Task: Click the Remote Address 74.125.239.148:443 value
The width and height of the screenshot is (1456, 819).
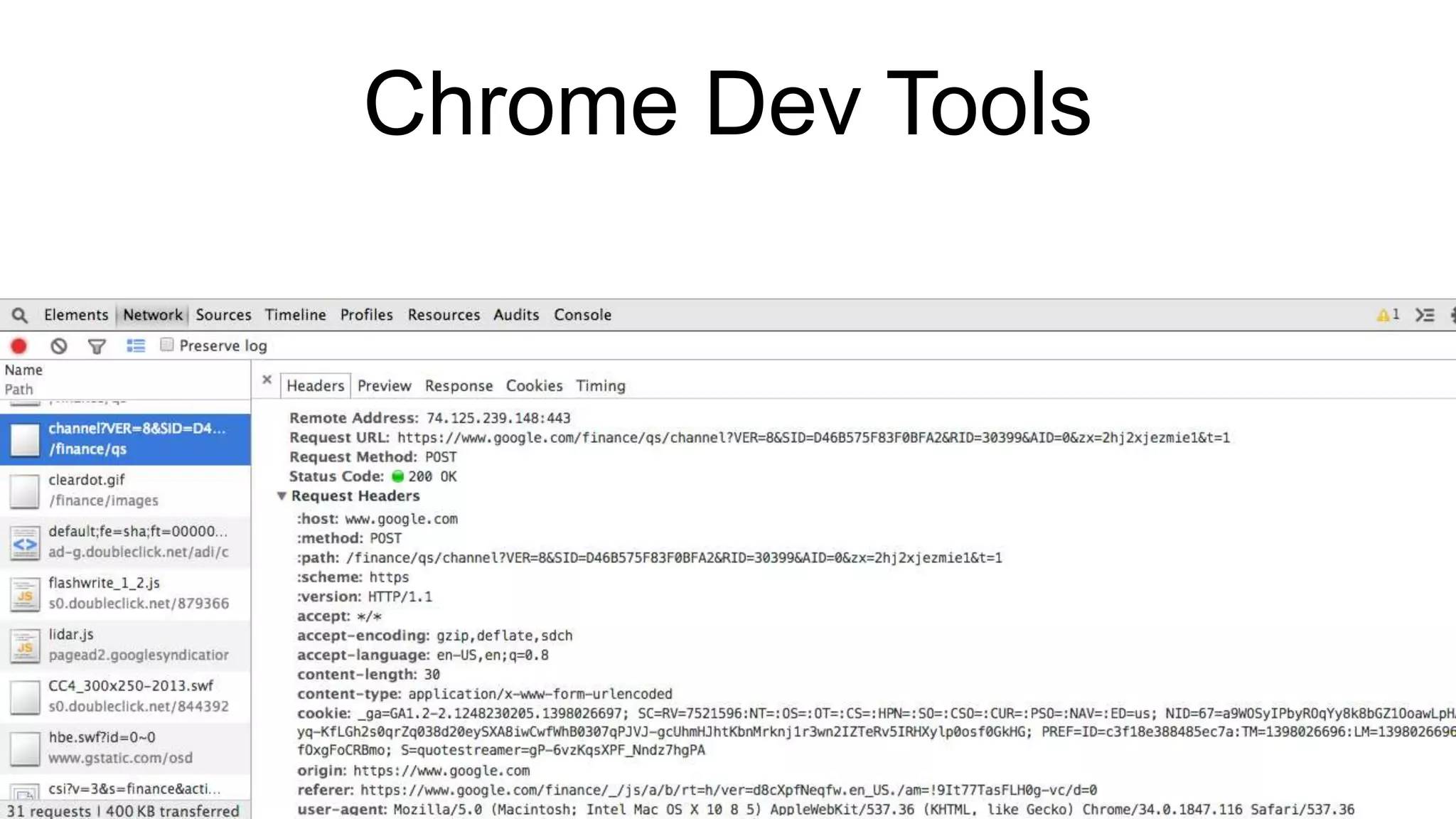Action: [498, 418]
